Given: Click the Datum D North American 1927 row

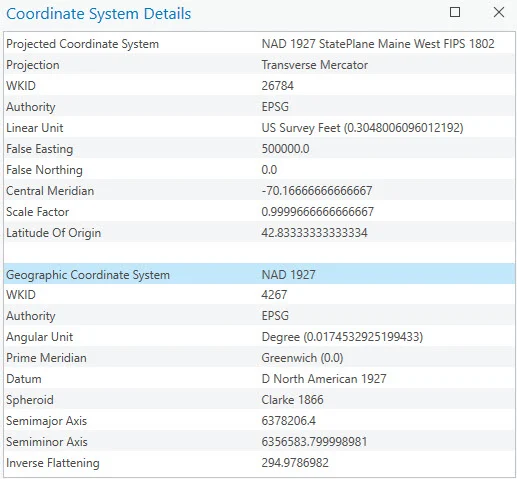Looking at the screenshot, I should pos(259,379).
